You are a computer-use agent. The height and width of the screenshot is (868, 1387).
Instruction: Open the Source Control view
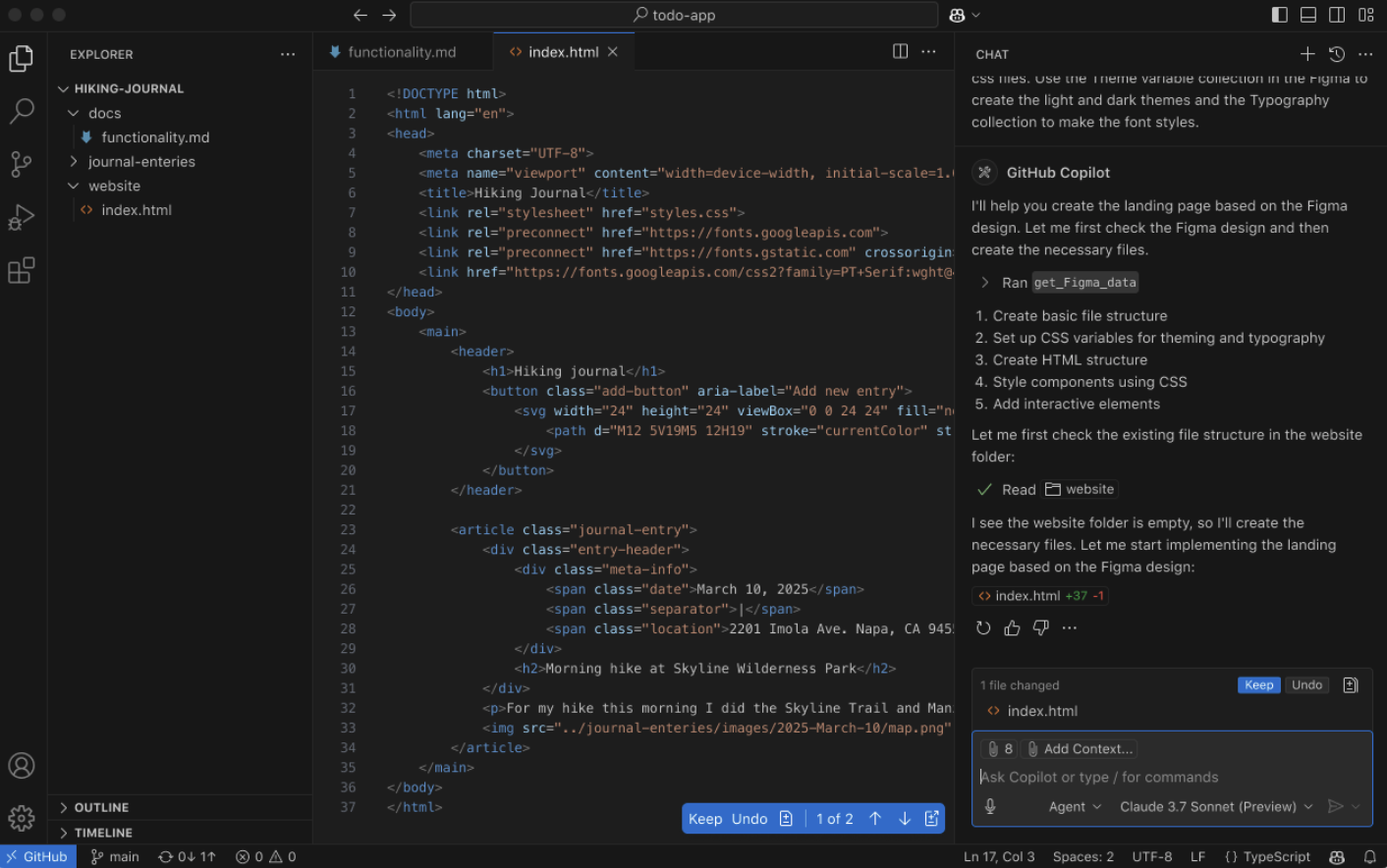22,165
